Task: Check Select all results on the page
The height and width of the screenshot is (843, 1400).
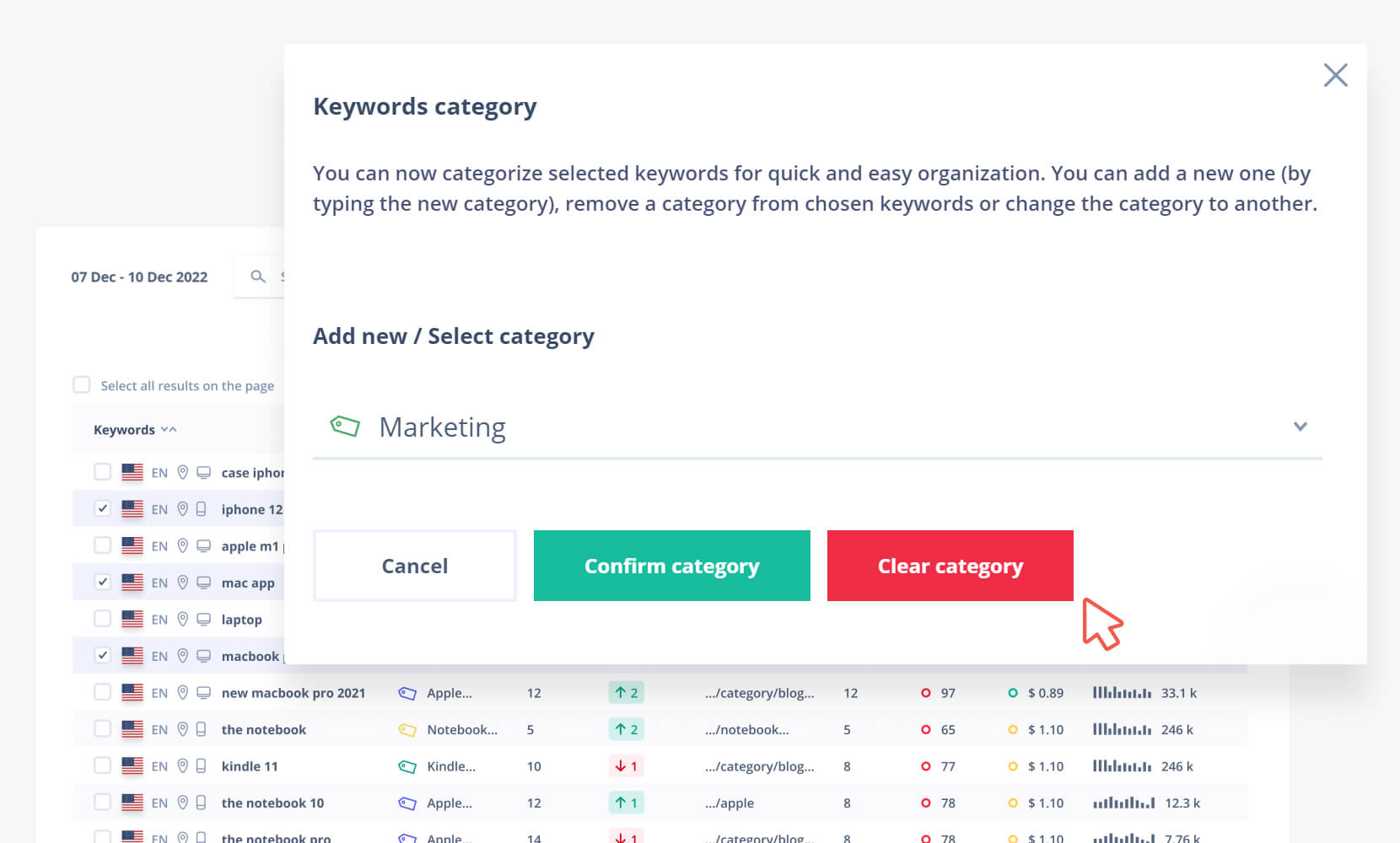Action: (82, 385)
